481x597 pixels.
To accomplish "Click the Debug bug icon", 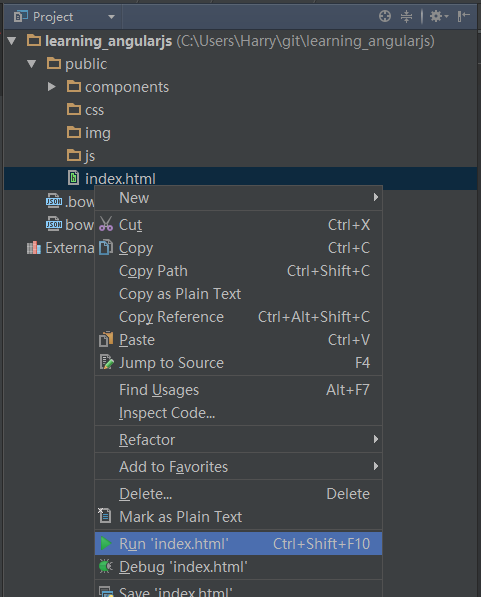I will tap(105, 566).
